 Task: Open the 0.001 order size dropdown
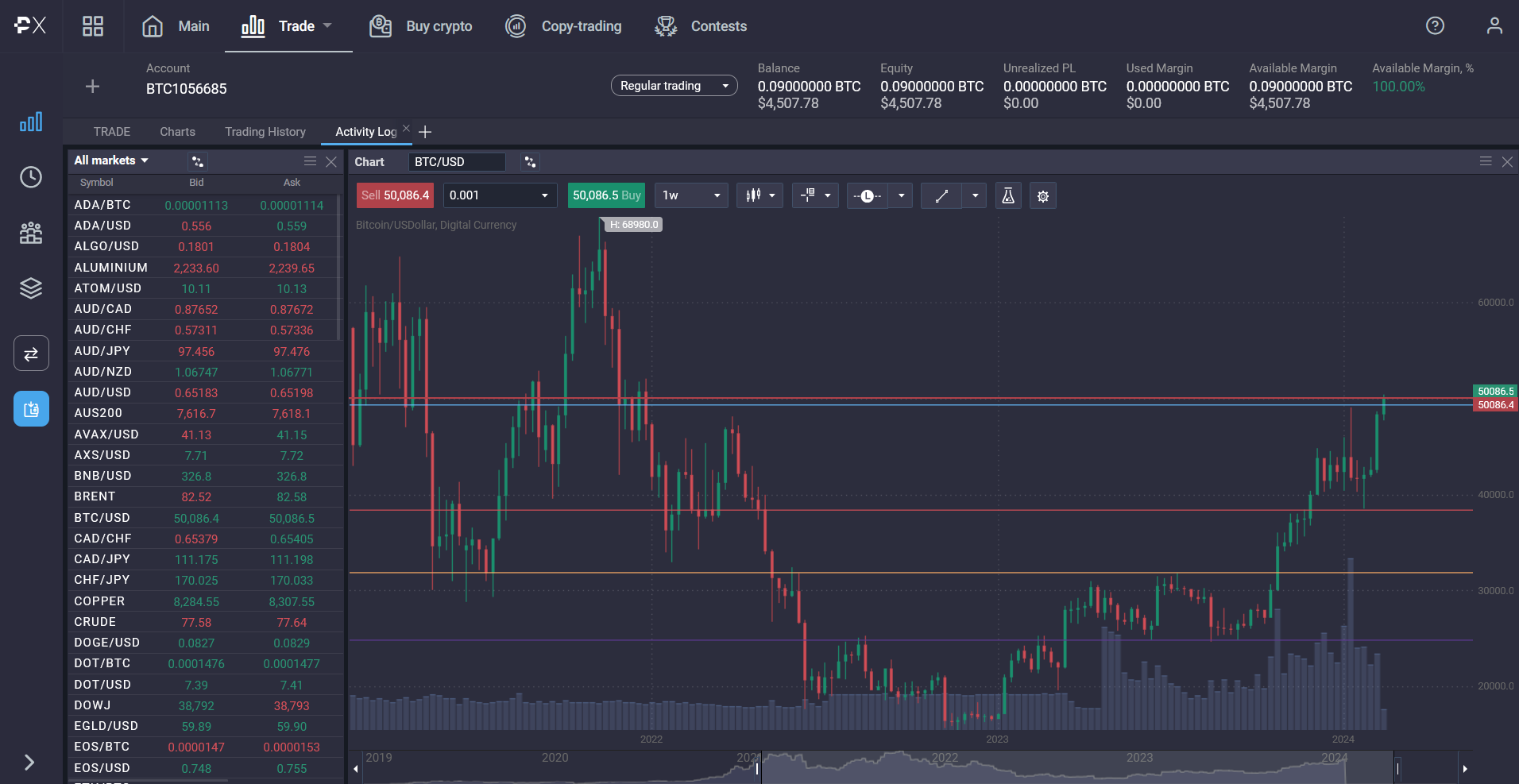501,195
